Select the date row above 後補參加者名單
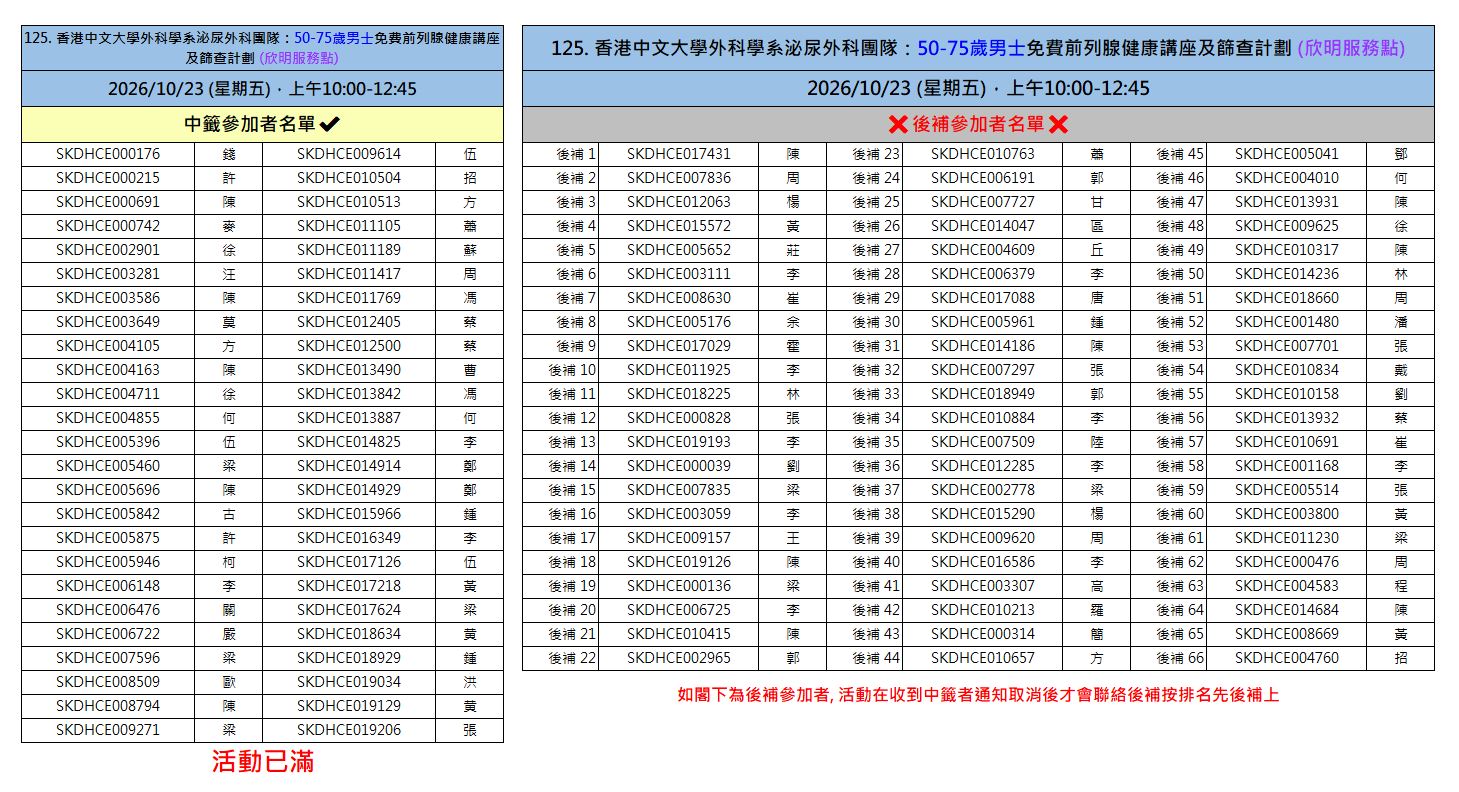1459x792 pixels. pos(978,89)
